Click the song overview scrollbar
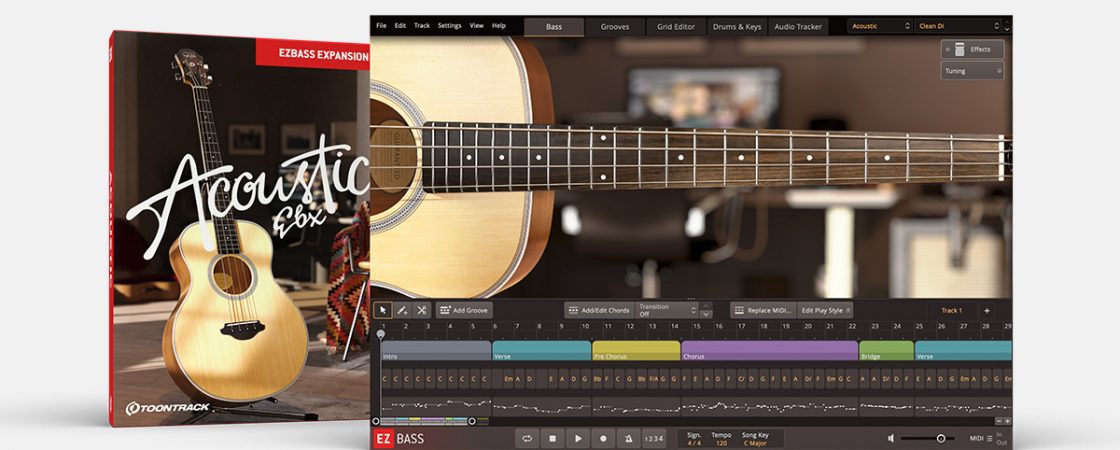 [x=424, y=421]
